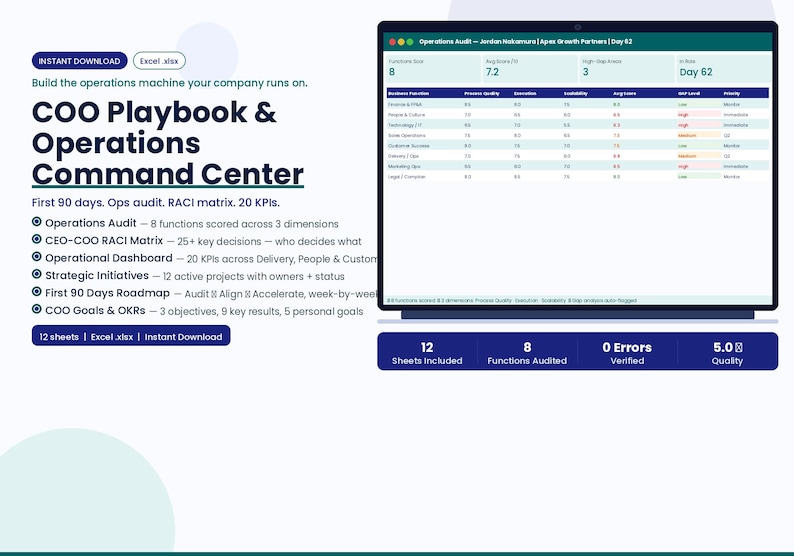Click the 12 sheets Excel Instant Download banner
This screenshot has width=794, height=556.
pyautogui.click(x=131, y=336)
